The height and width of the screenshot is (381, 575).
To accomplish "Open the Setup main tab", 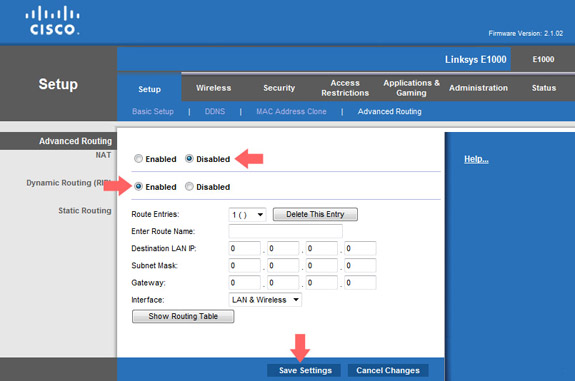I will click(149, 89).
